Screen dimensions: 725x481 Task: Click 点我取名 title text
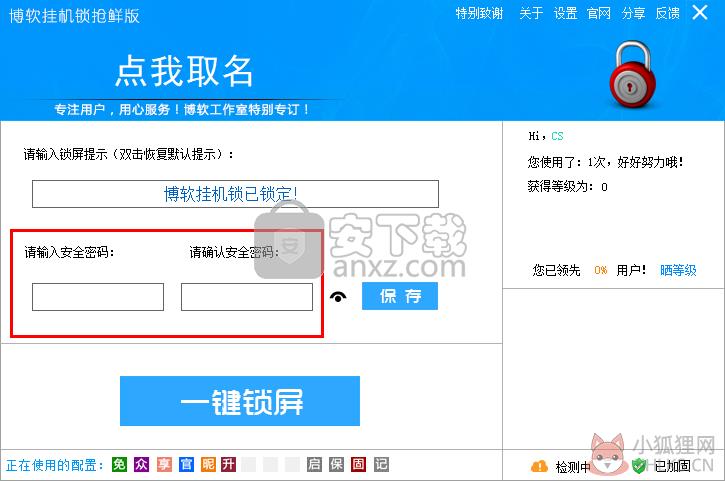184,71
